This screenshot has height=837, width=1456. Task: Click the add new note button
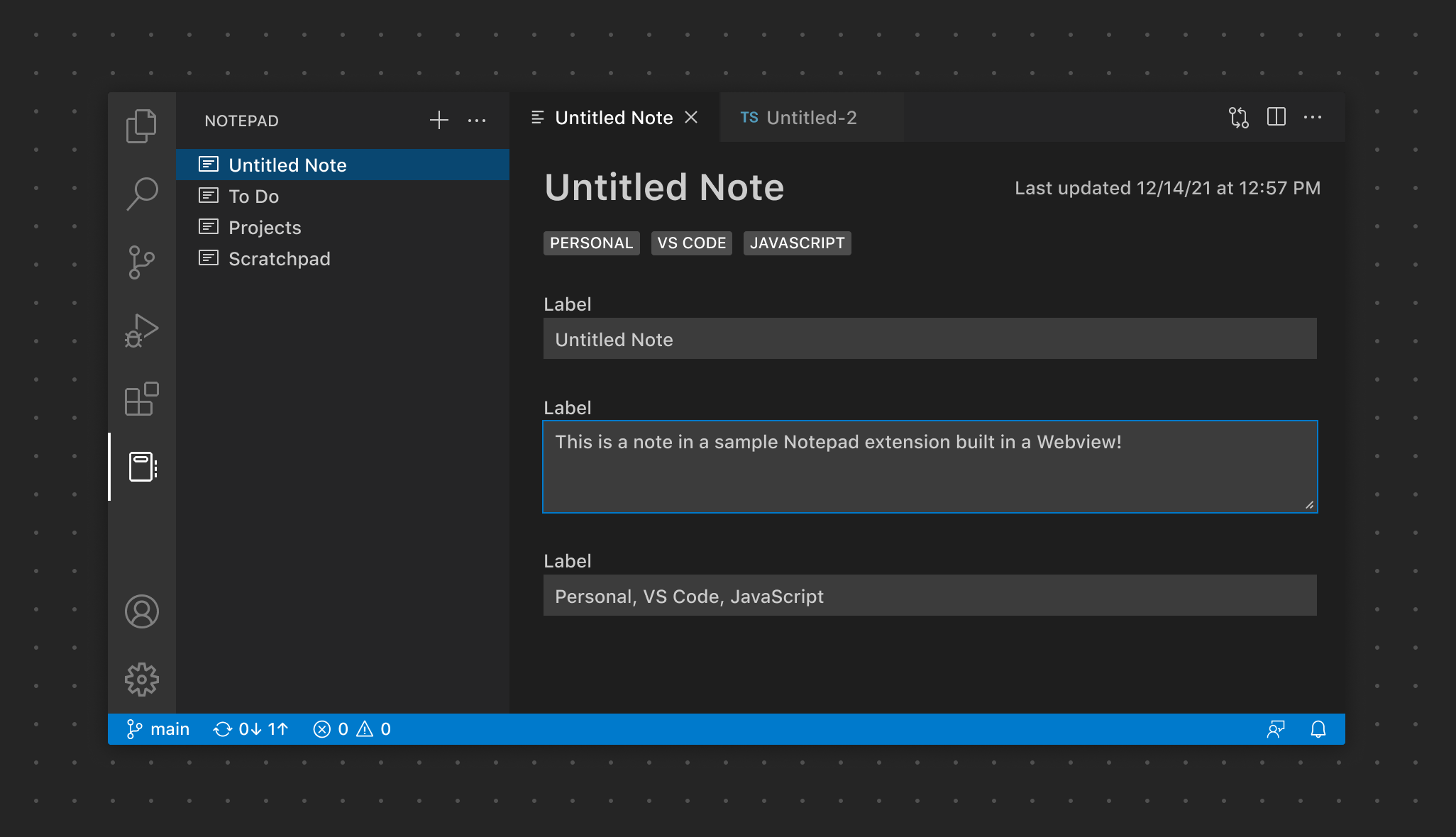[x=439, y=119]
